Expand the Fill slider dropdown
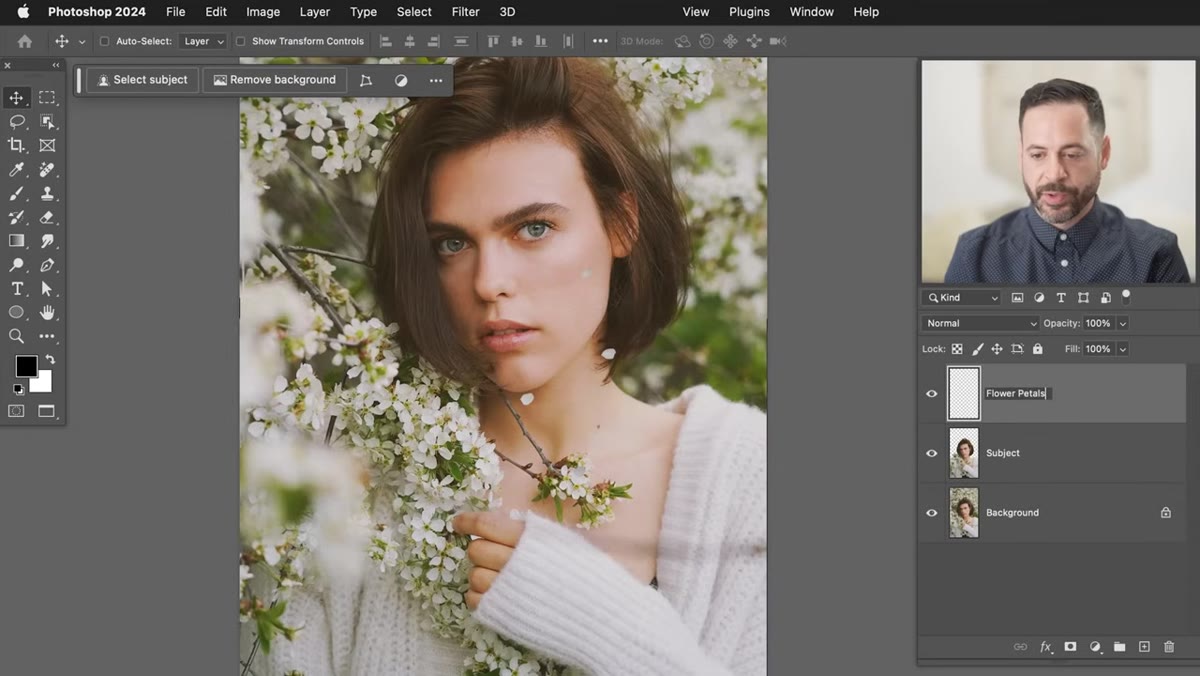Viewport: 1200px width, 676px height. [x=1123, y=349]
